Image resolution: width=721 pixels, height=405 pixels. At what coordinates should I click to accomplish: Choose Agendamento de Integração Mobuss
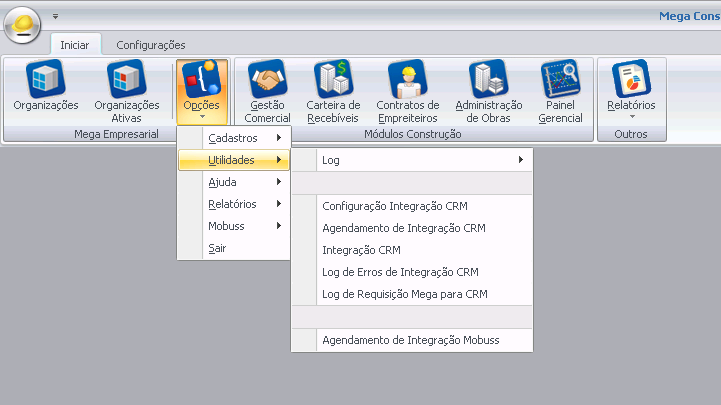tap(413, 340)
